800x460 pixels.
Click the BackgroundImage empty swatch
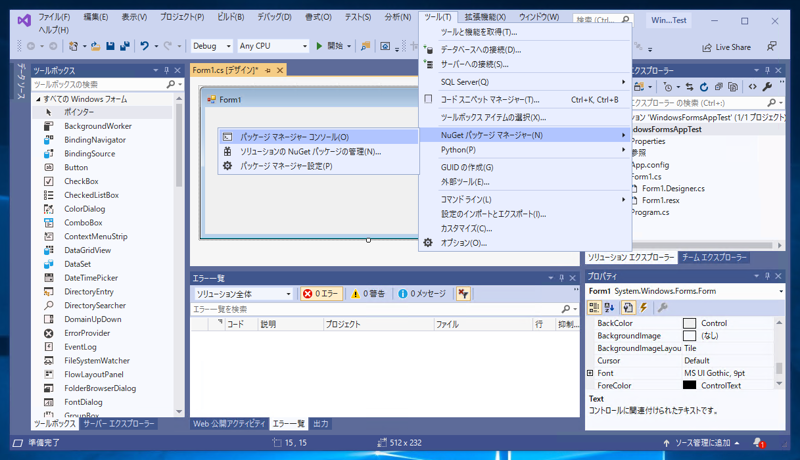pos(689,336)
